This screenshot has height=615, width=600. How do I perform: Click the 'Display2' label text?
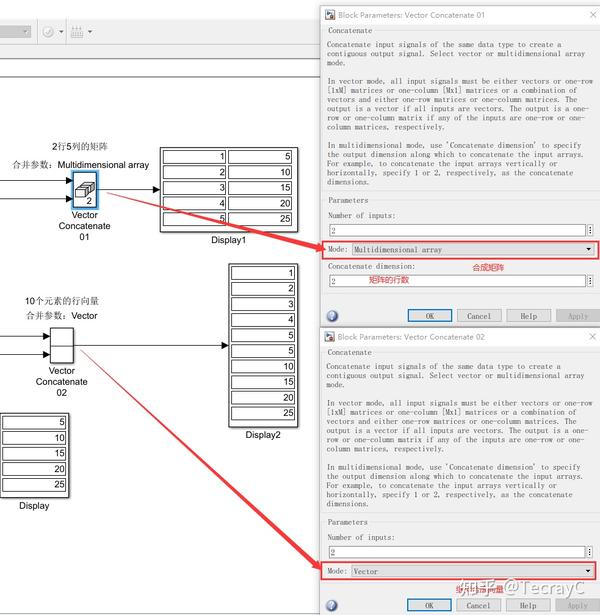[x=263, y=435]
